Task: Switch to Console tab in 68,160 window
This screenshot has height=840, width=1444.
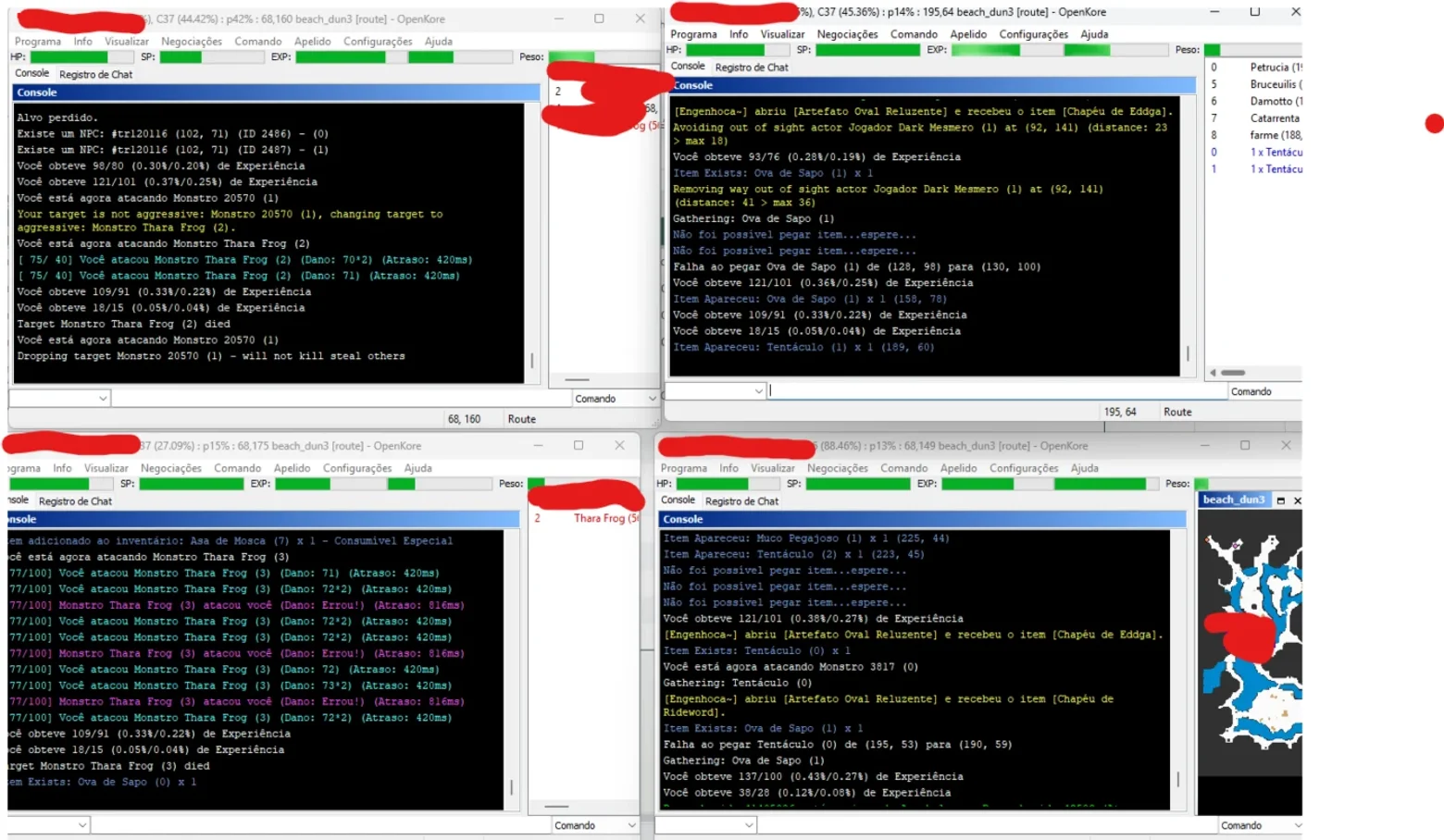Action: coord(31,73)
